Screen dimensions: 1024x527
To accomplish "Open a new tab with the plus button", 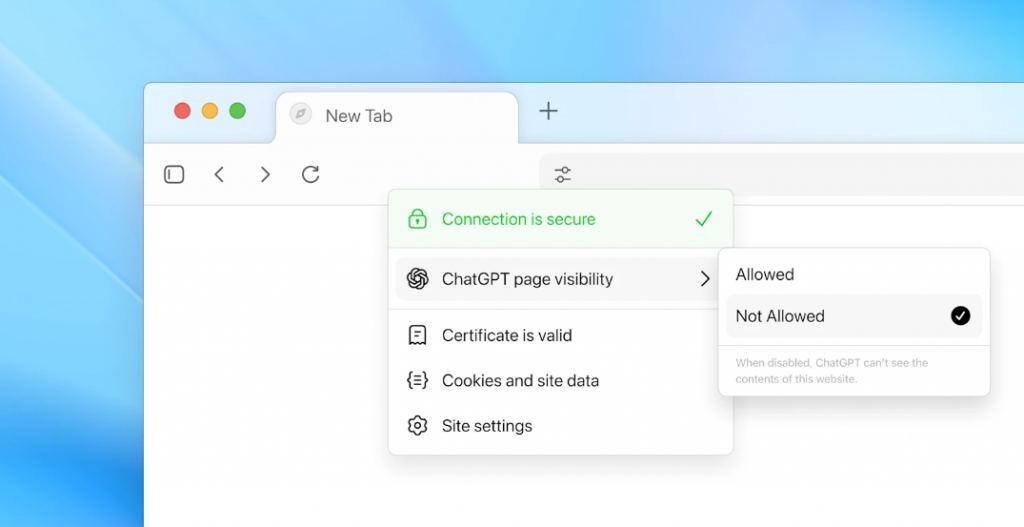I will [x=549, y=111].
